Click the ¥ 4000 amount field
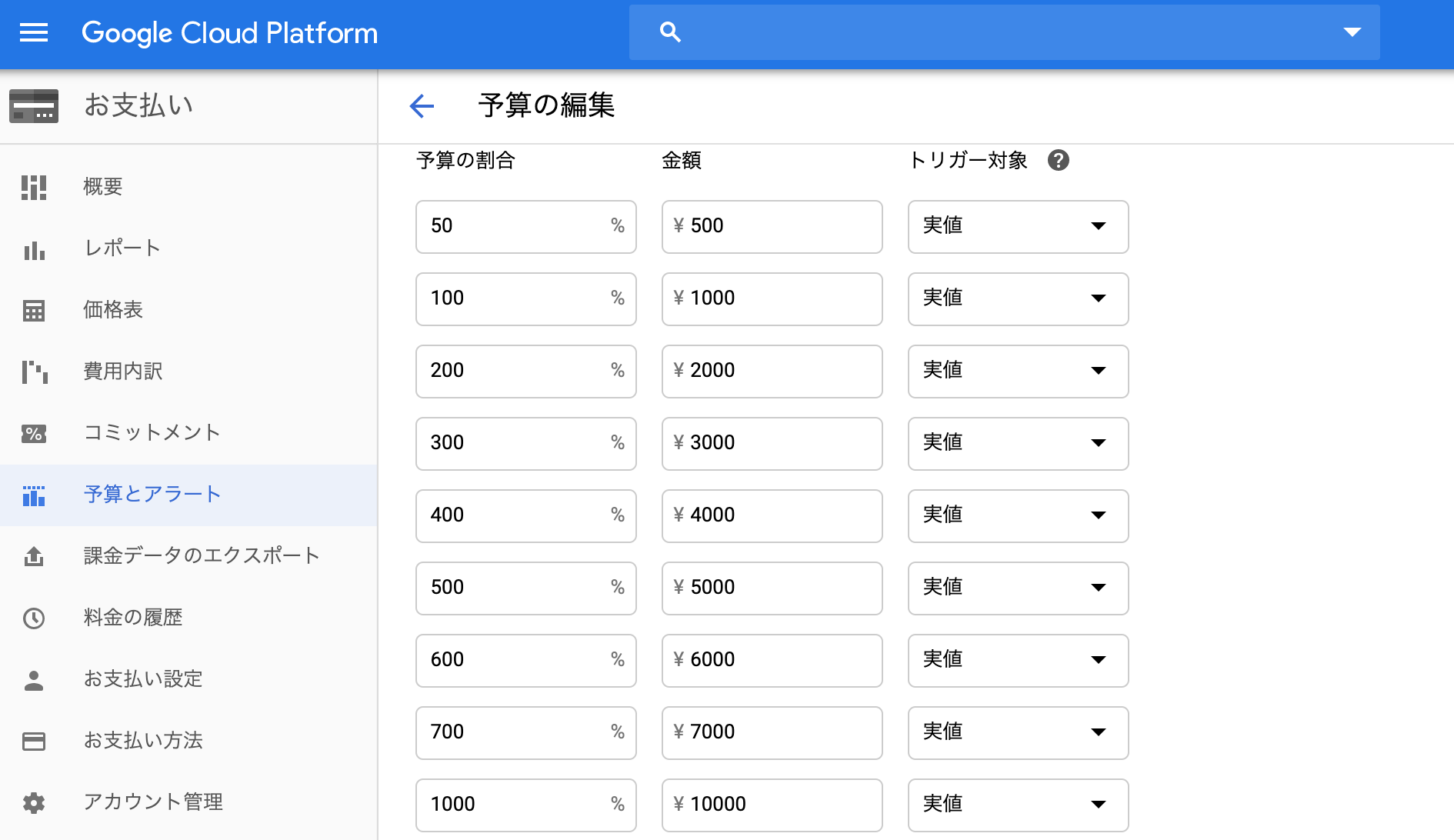This screenshot has height=840, width=1454. click(x=772, y=516)
